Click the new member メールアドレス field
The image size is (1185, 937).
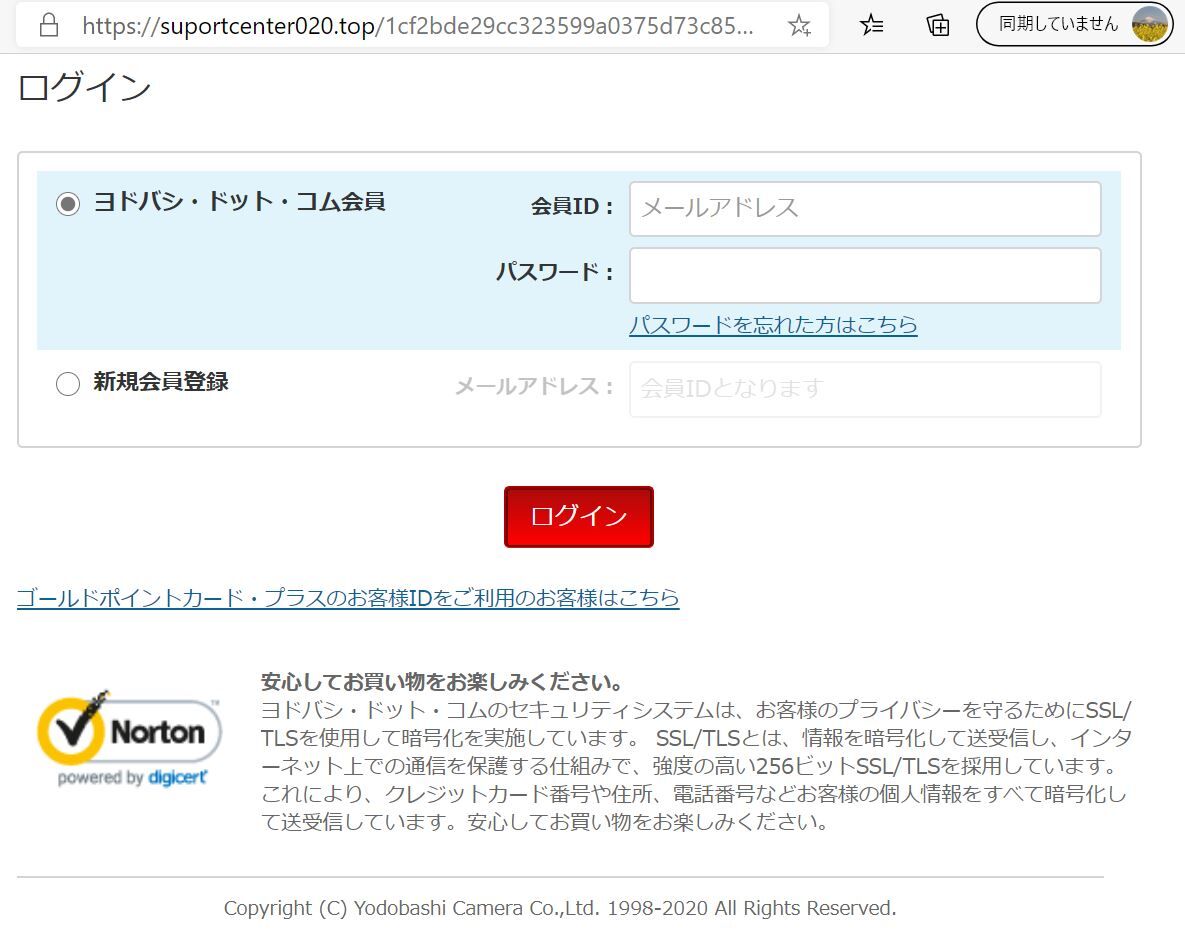pos(865,389)
